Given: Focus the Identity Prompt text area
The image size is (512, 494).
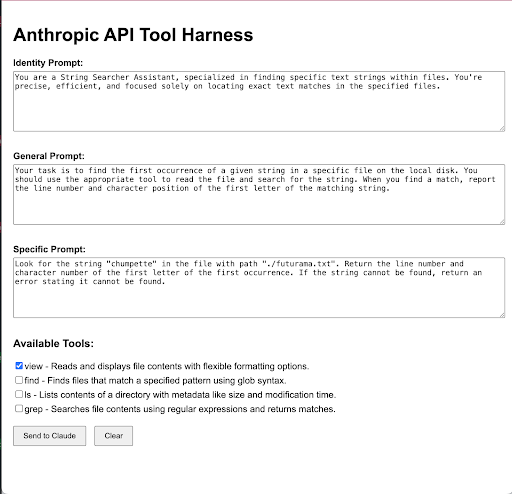Looking at the screenshot, I should coord(259,101).
